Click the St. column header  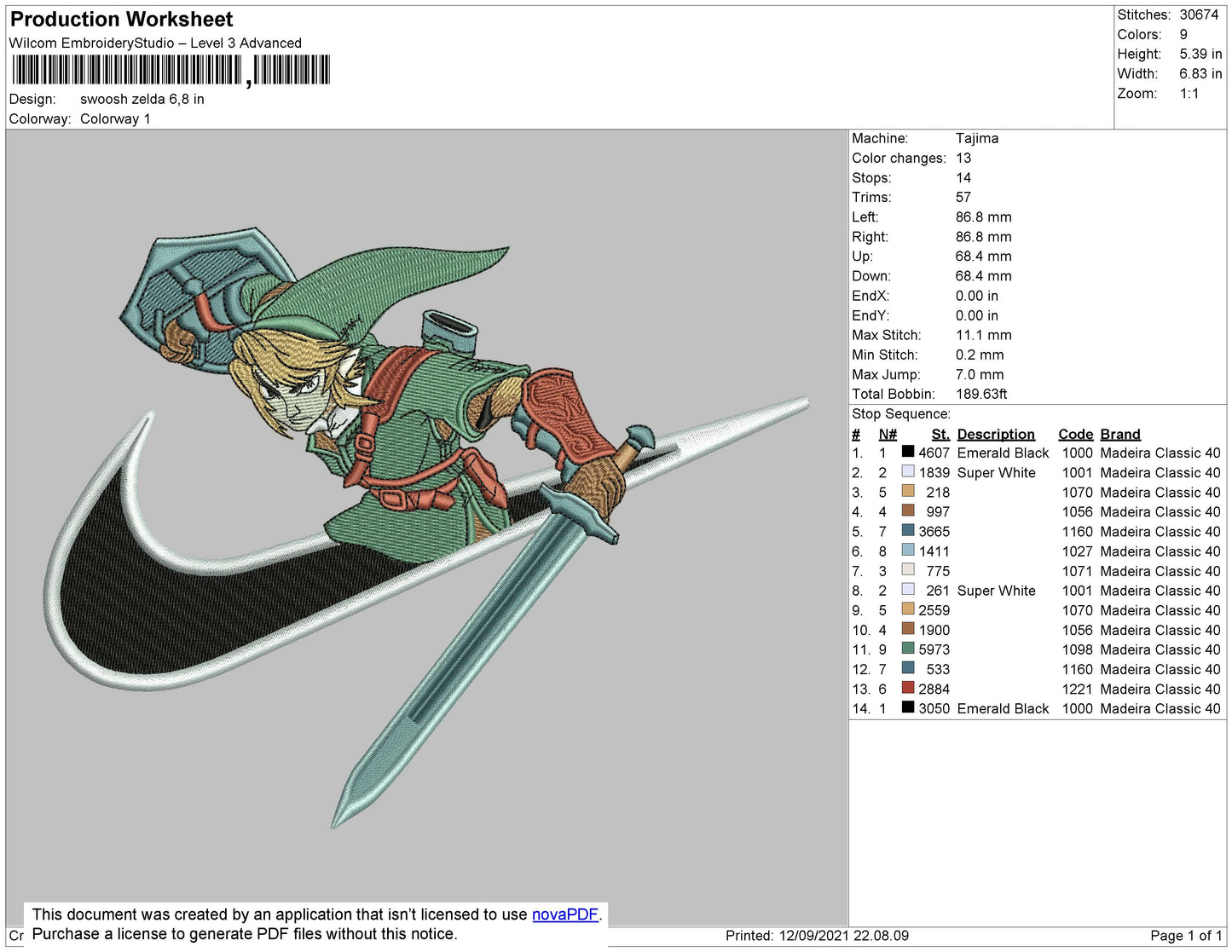(x=940, y=434)
